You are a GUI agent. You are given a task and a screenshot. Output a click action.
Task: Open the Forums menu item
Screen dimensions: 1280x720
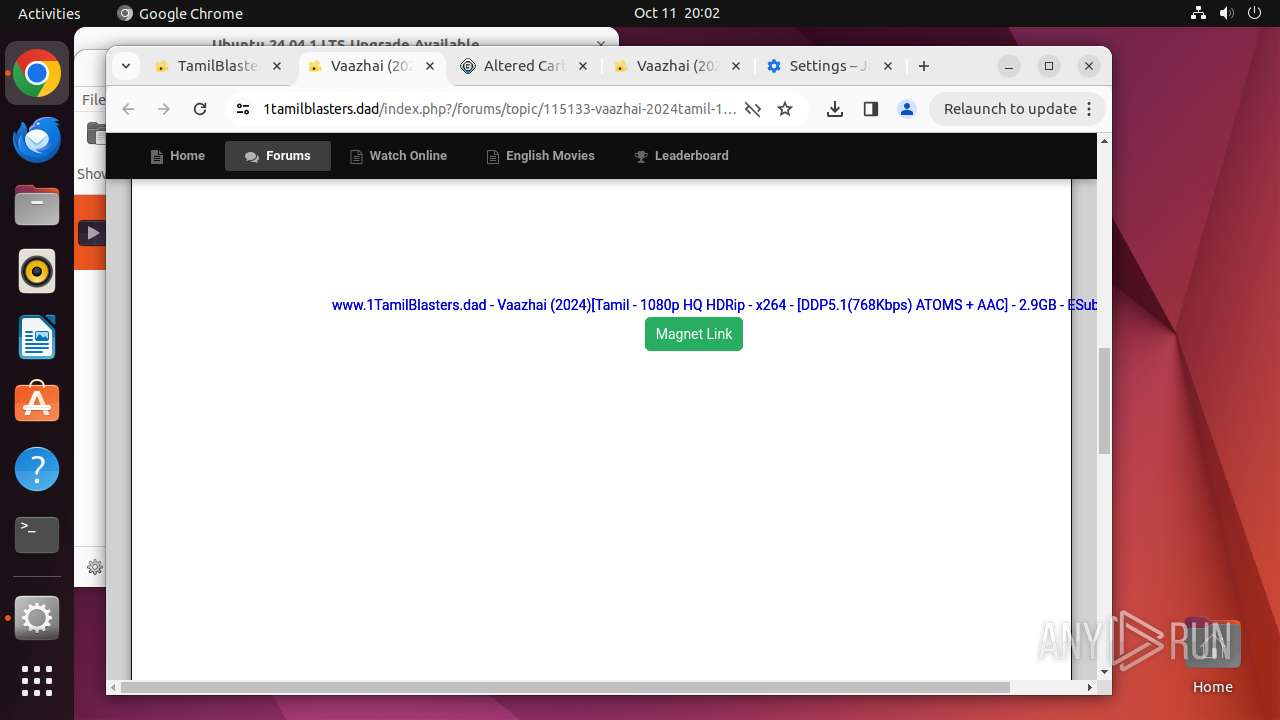click(278, 156)
